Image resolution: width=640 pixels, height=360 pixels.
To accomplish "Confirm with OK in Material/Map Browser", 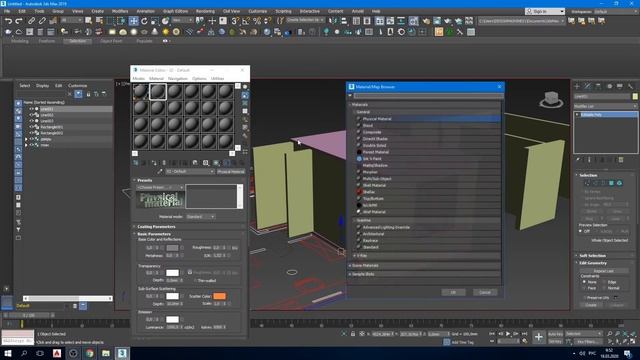I will [453, 292].
